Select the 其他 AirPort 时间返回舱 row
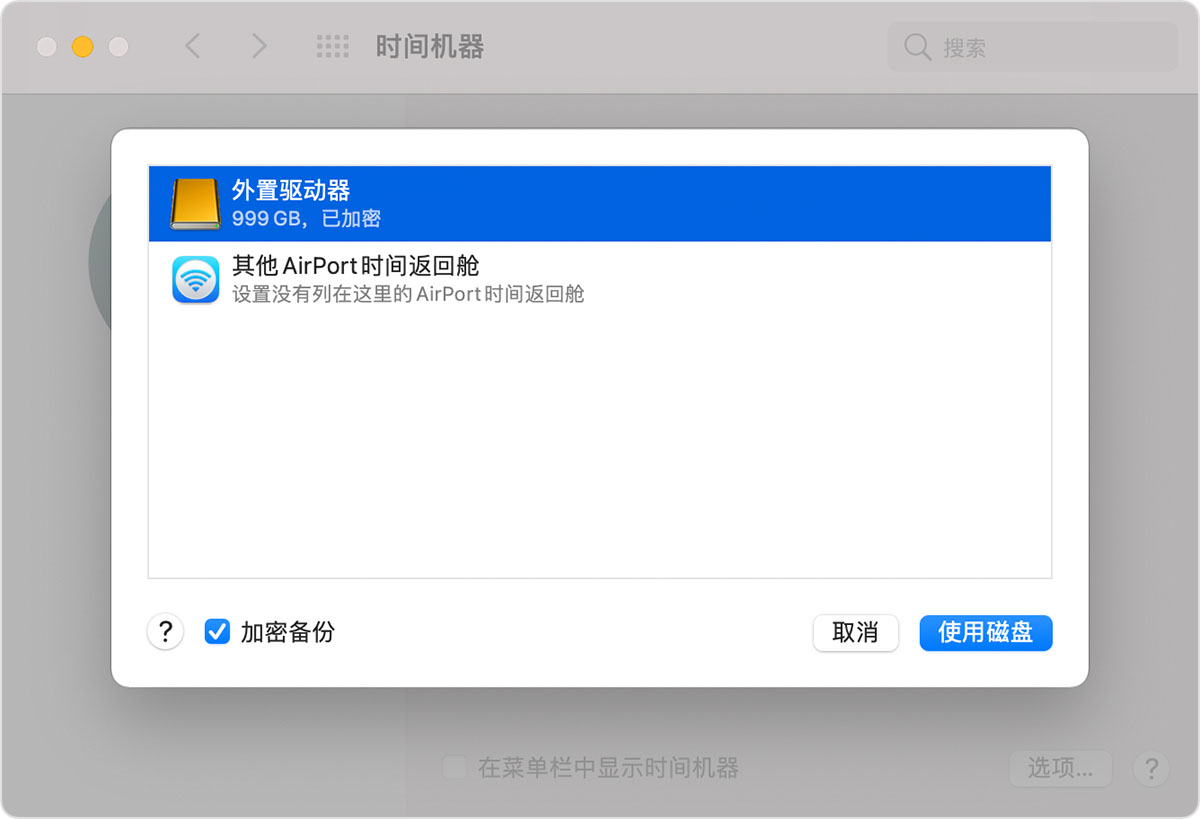Image resolution: width=1200 pixels, height=820 pixels. [600, 280]
